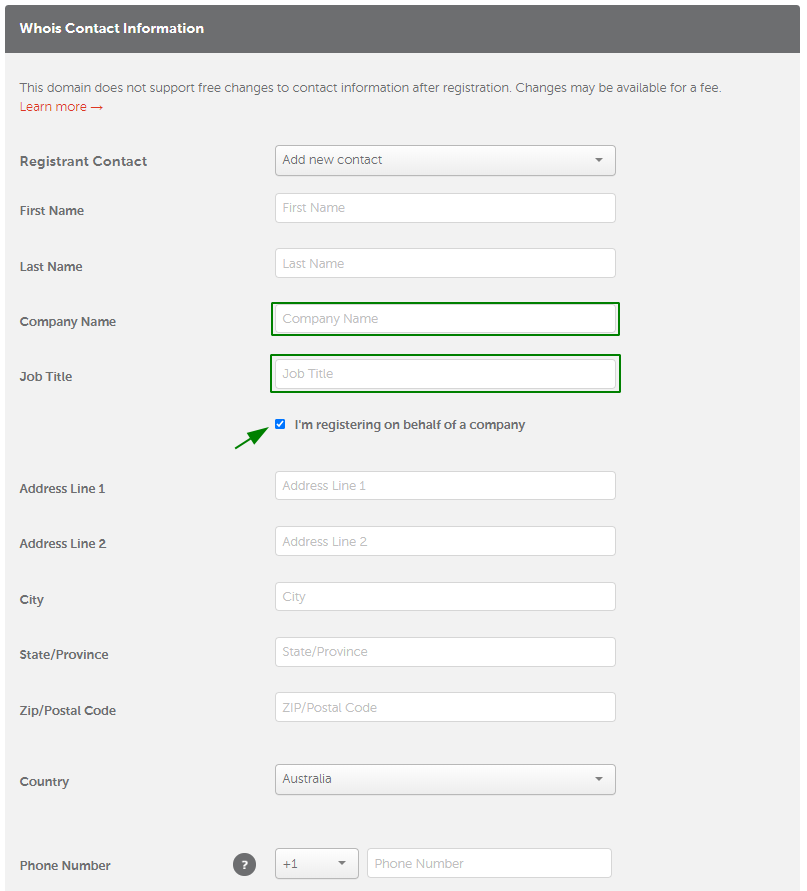Screen dimensions: 807x891
Task: Click into the First Name field
Action: (445, 208)
